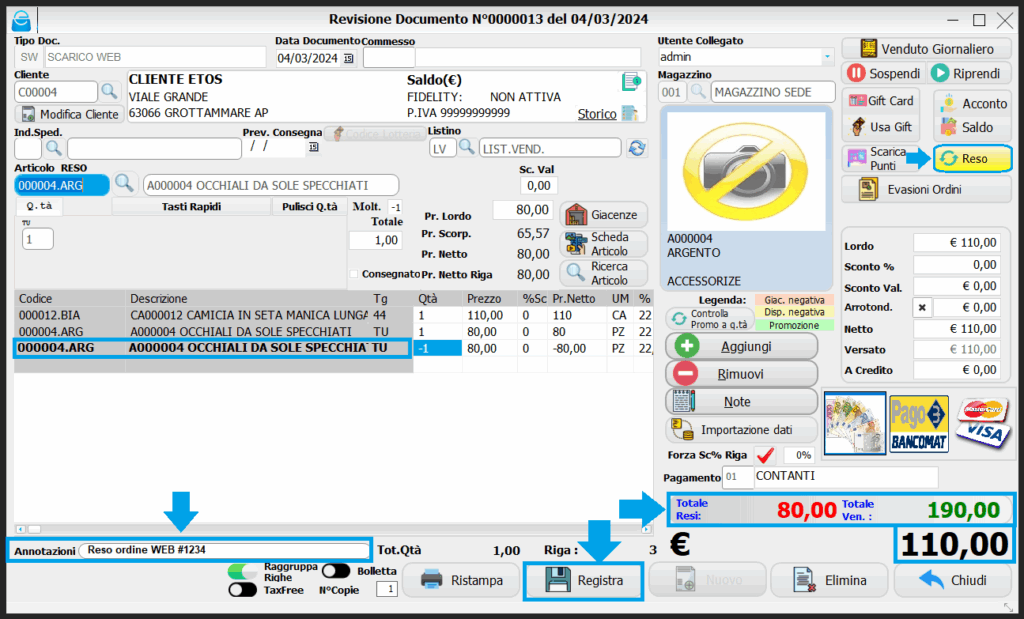
Task: Toggle the Bolletta switch
Action: click(335, 571)
